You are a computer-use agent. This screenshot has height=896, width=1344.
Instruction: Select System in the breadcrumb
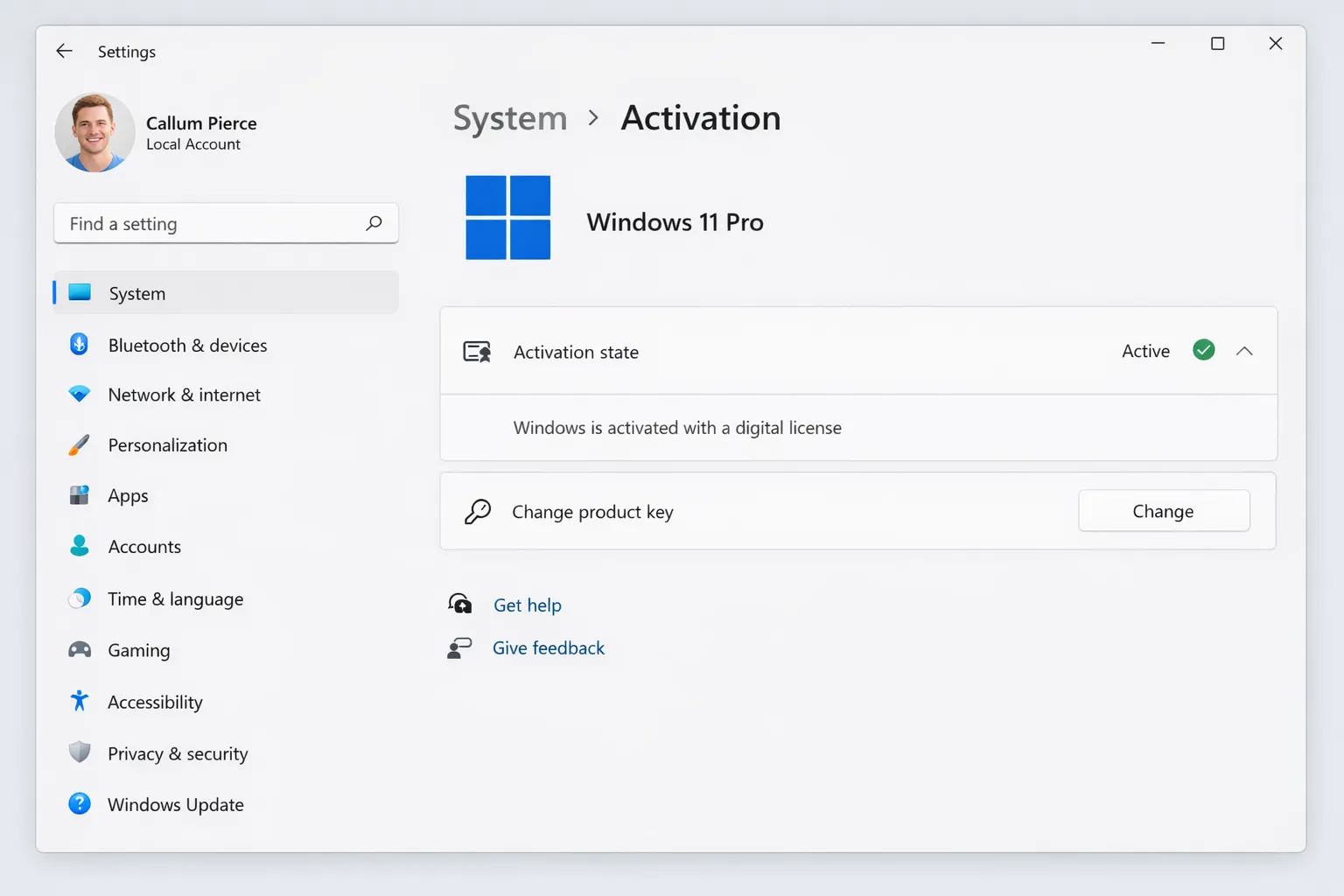509,118
